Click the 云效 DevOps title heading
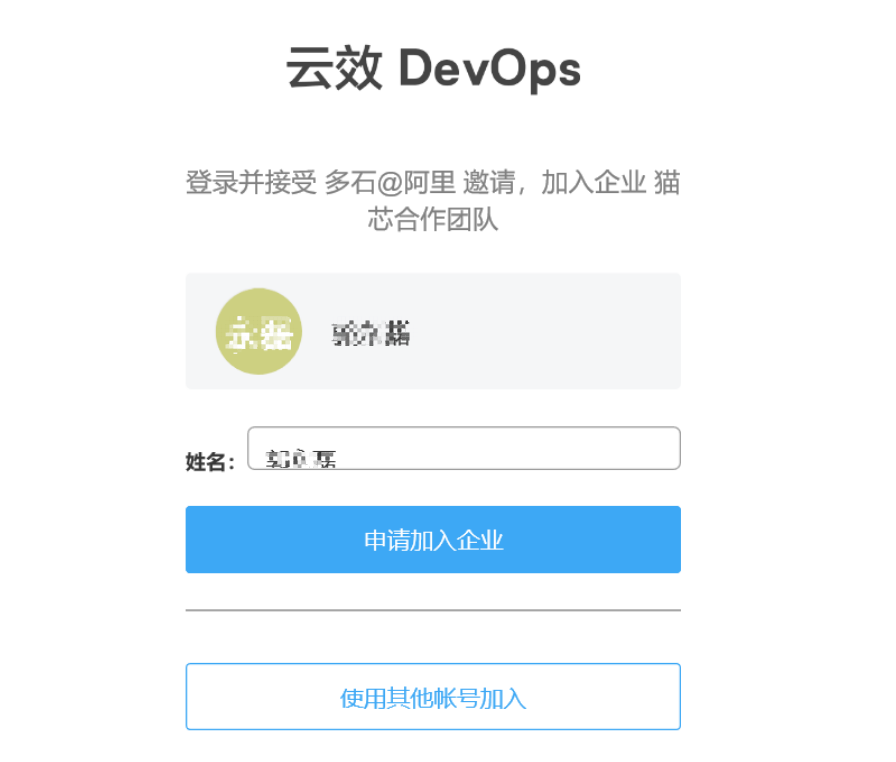Viewport: 896px width, 762px height. pos(433,69)
